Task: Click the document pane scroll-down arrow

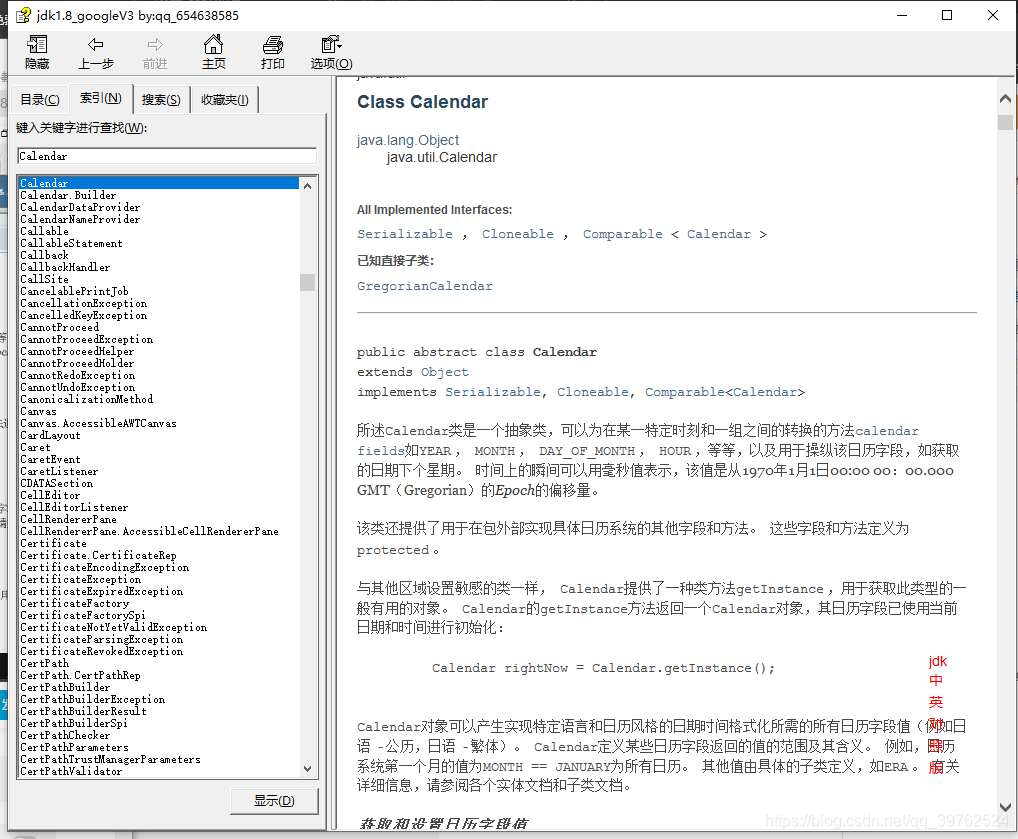Action: tap(1005, 807)
